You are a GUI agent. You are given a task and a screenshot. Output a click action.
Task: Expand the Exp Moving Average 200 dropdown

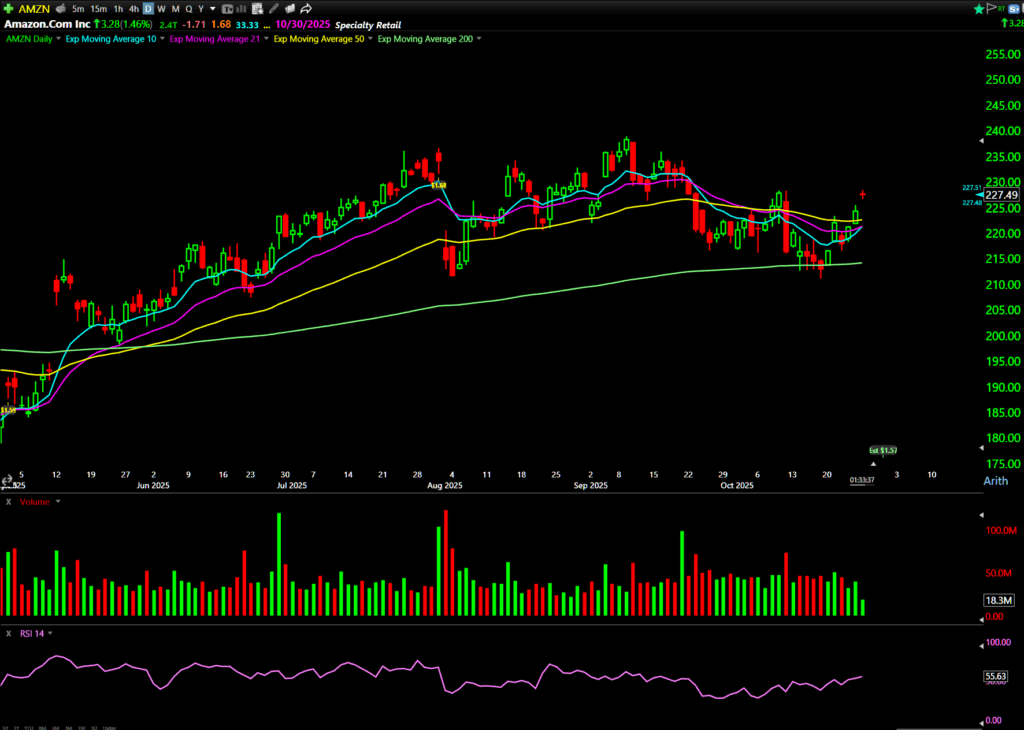tap(479, 38)
